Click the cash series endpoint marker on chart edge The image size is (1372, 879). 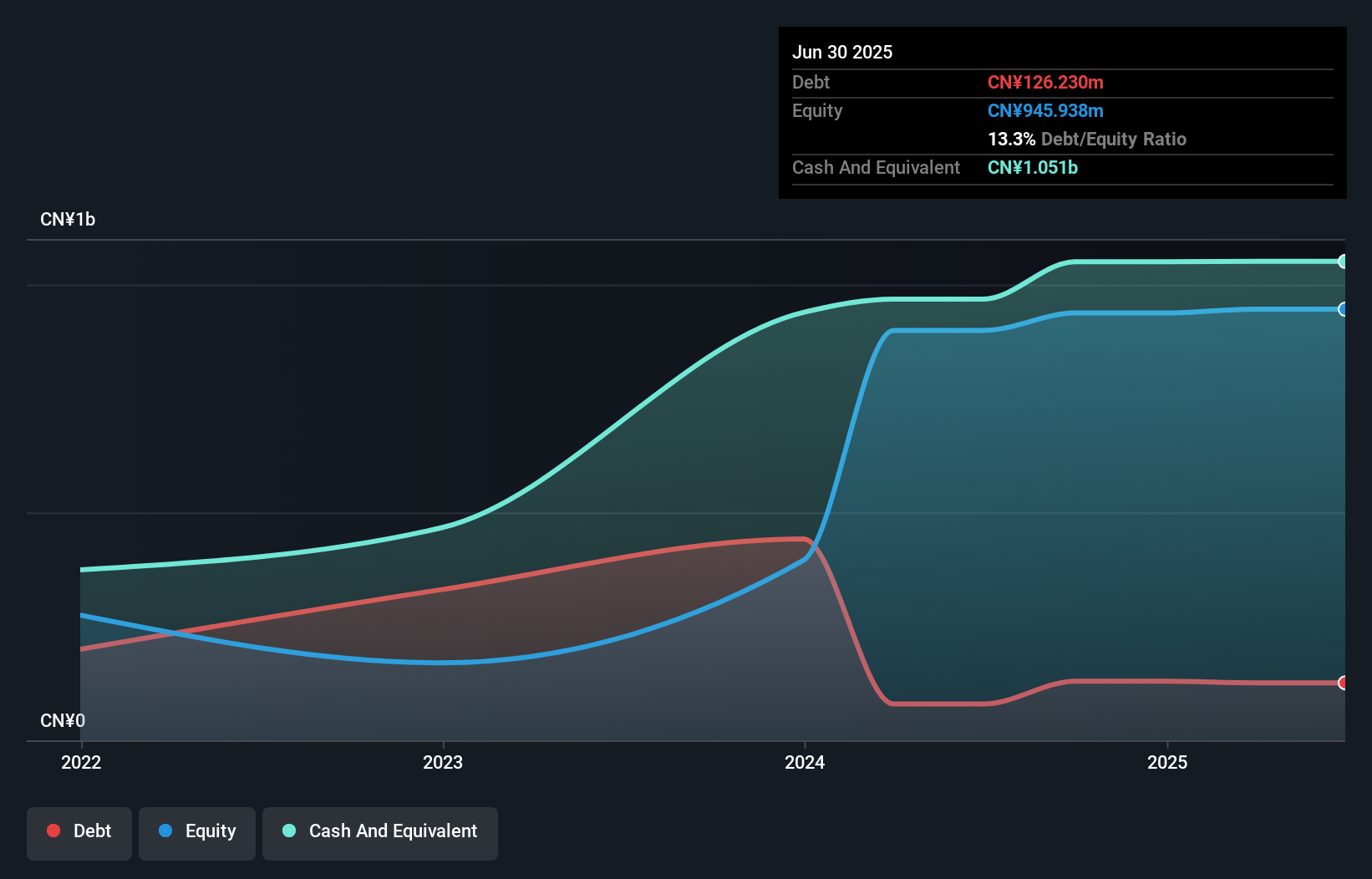click(x=1344, y=261)
